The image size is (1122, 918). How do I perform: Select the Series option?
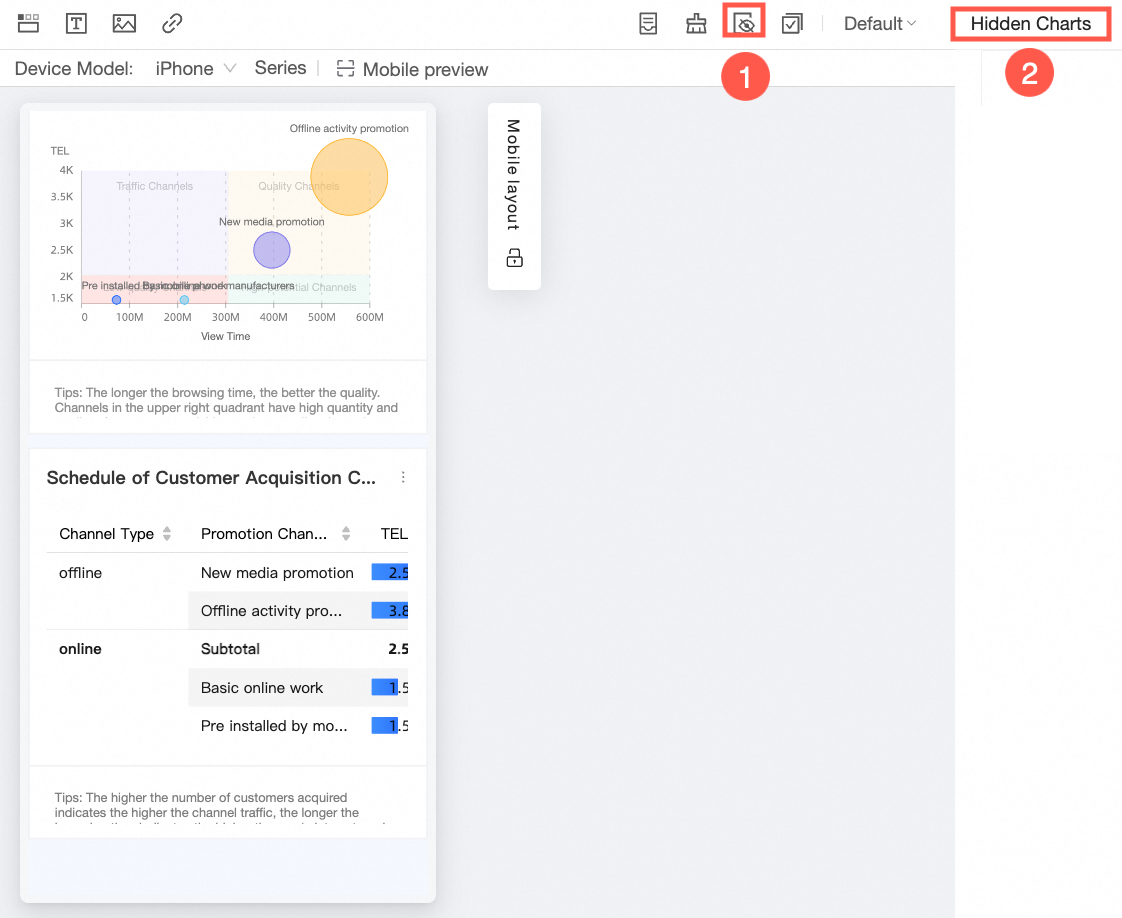280,68
